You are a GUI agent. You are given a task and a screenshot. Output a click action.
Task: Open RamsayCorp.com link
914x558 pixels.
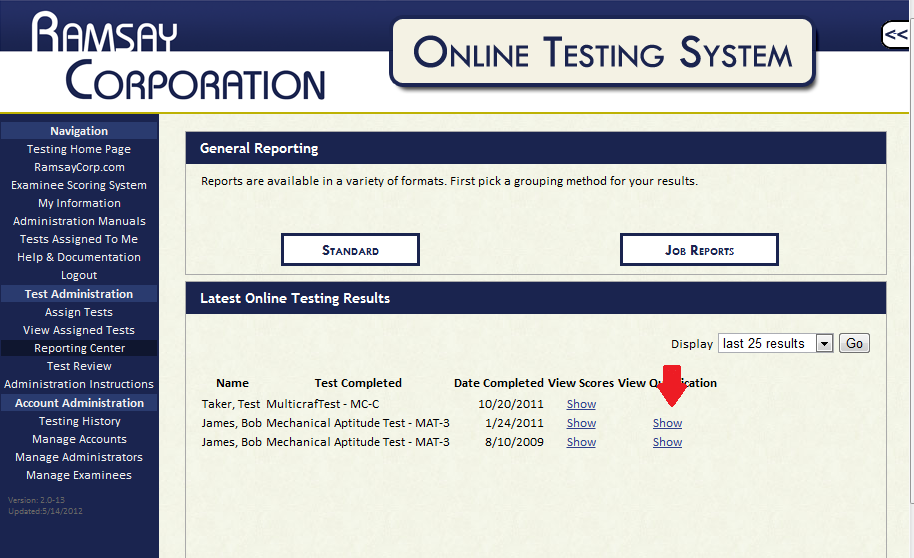pyautogui.click(x=79, y=167)
